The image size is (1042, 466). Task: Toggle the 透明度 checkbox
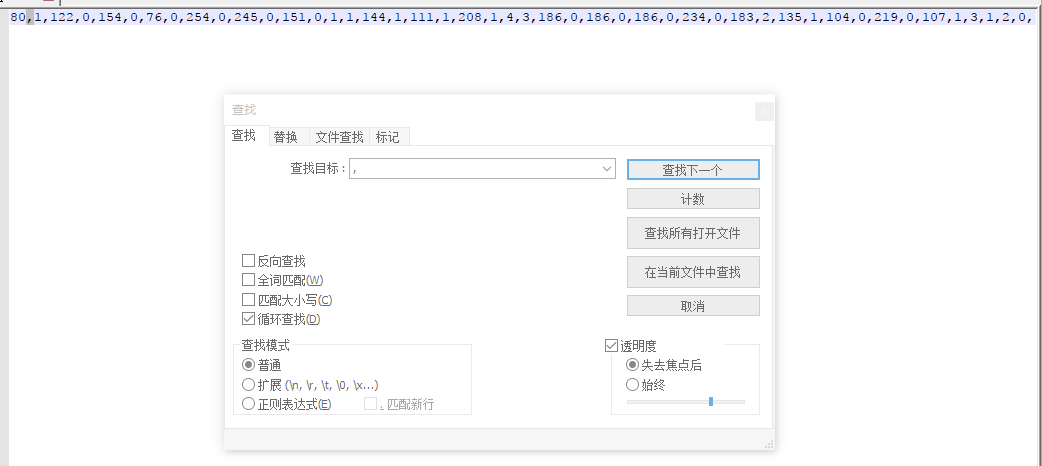pyautogui.click(x=611, y=346)
